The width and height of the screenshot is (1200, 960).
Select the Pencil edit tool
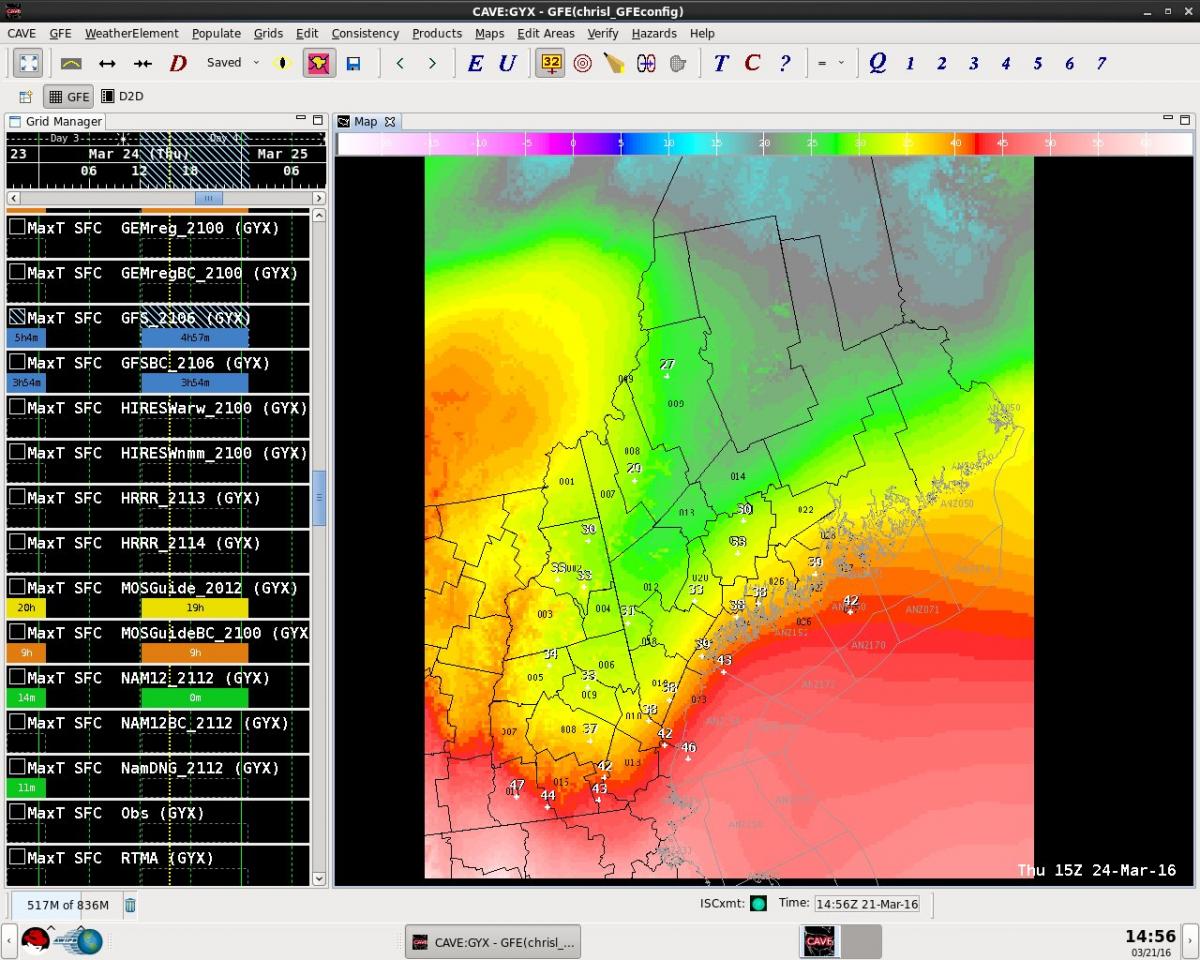614,63
